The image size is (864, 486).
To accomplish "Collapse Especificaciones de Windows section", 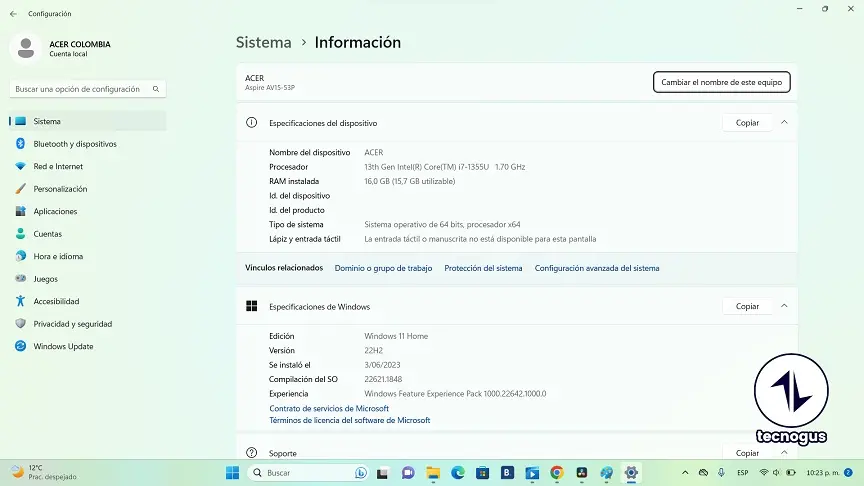I will [x=784, y=306].
